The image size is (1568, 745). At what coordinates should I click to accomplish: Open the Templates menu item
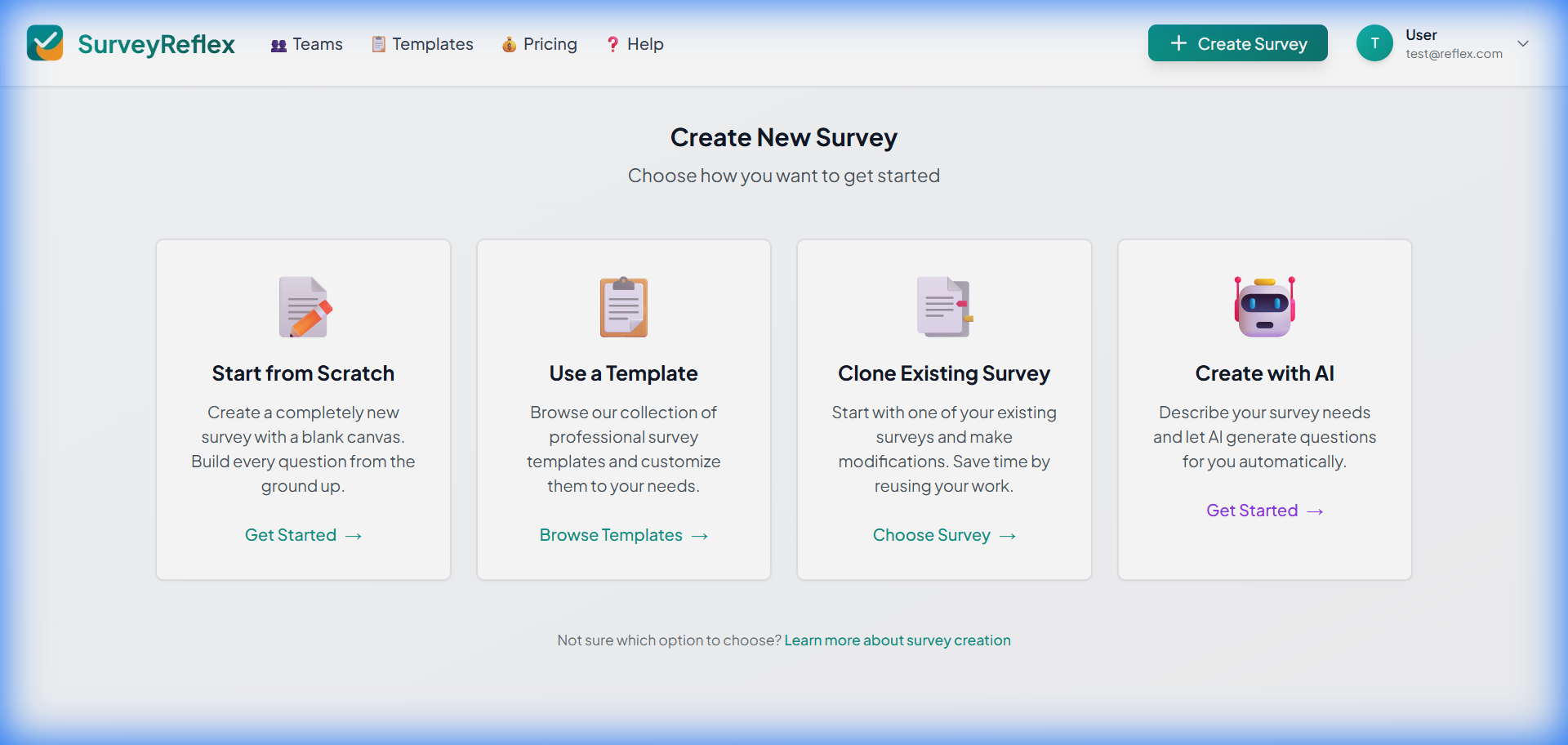432,45
